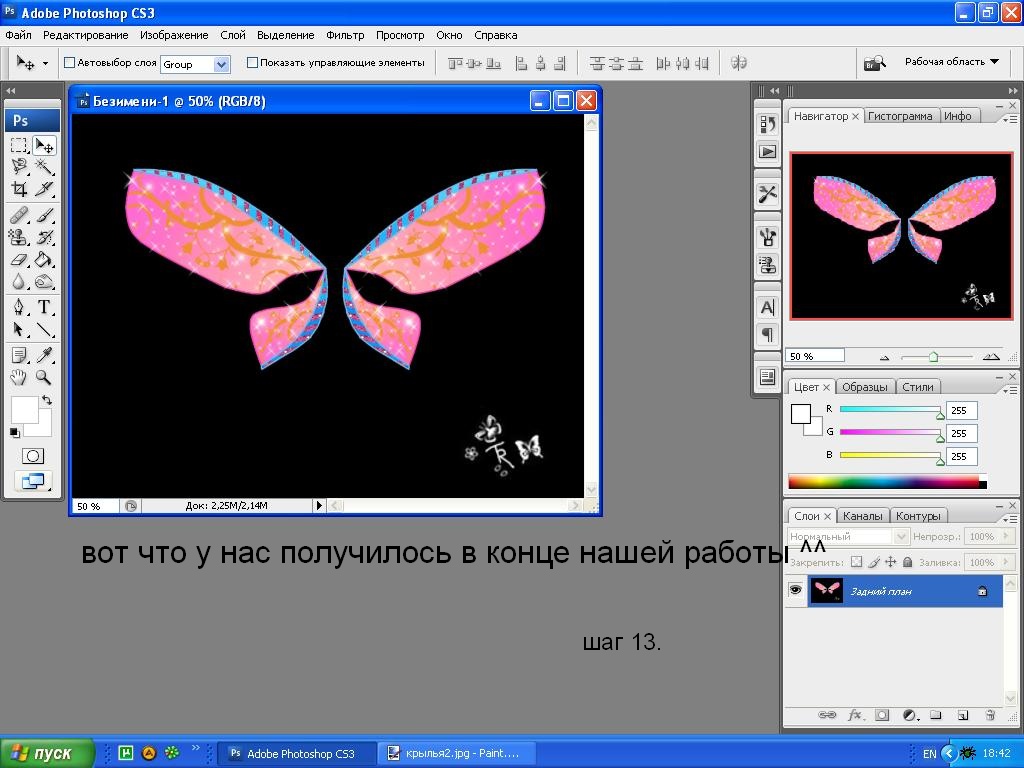Create a new layer with the Layers panel icon

click(x=963, y=715)
